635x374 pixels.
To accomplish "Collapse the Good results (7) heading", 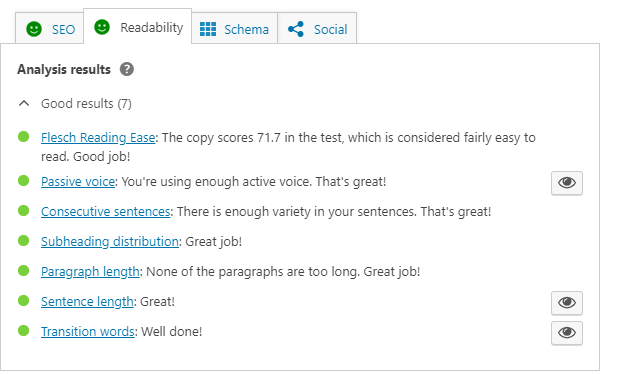I will click(x=86, y=104).
